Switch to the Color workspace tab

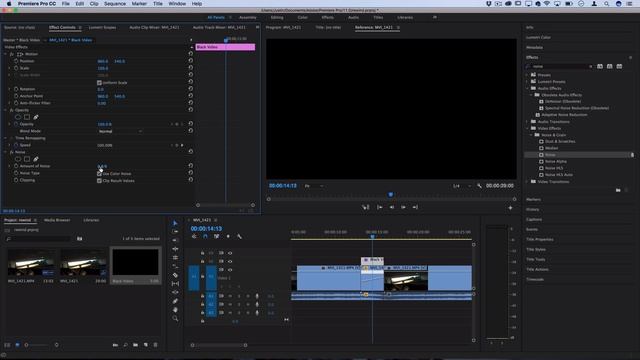[302, 18]
